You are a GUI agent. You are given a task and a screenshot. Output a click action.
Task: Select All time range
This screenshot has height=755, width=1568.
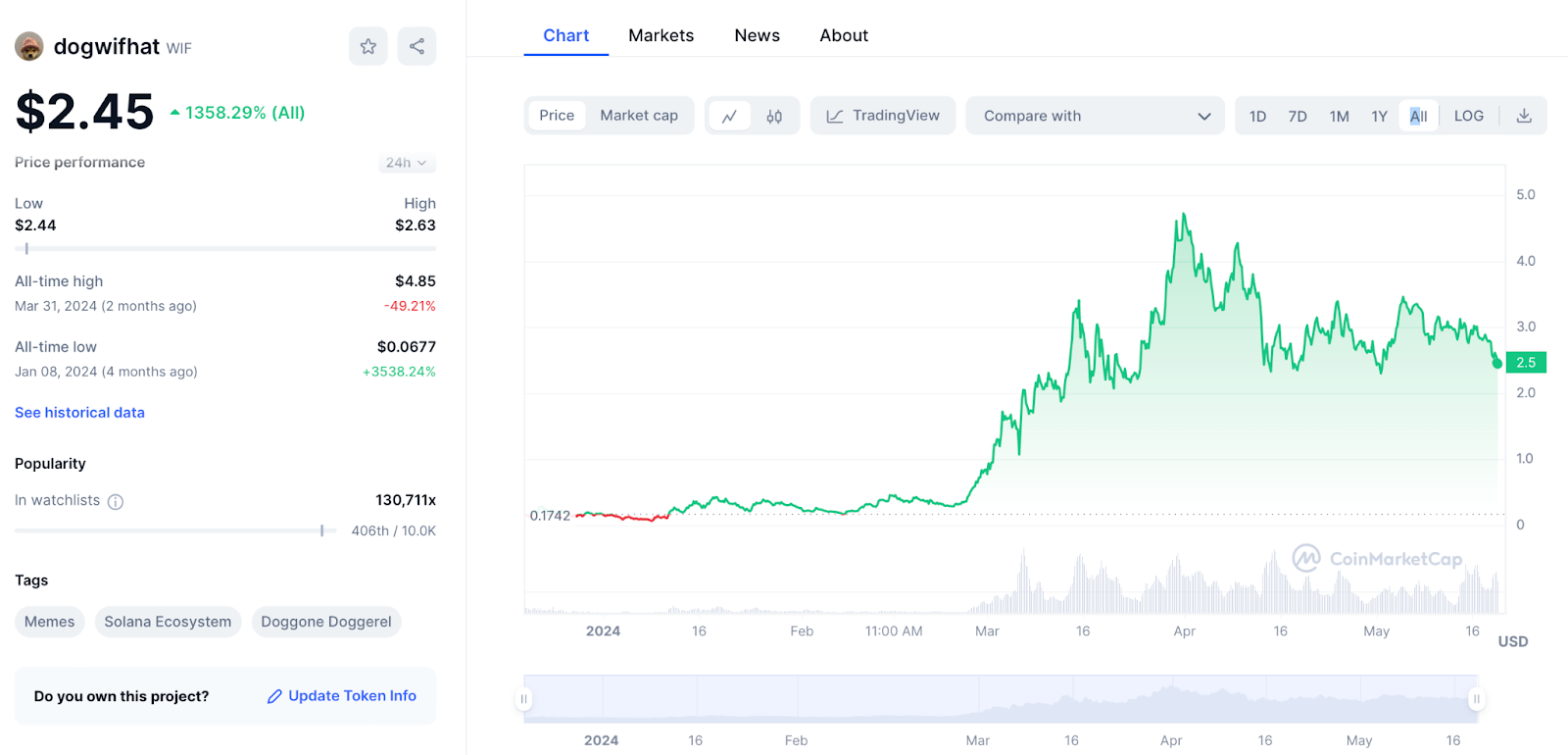point(1418,116)
